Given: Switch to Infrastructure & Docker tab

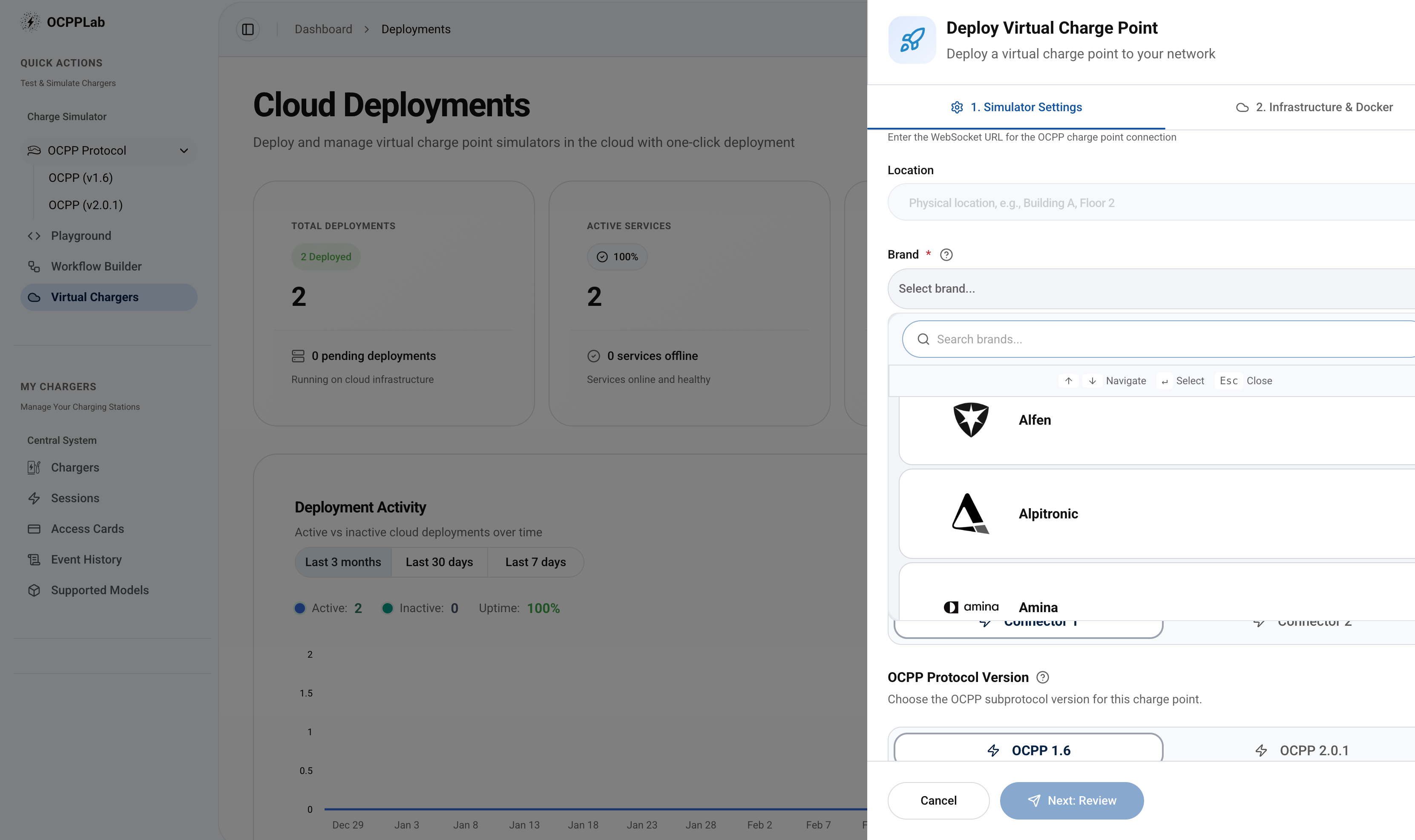Looking at the screenshot, I should point(1314,107).
